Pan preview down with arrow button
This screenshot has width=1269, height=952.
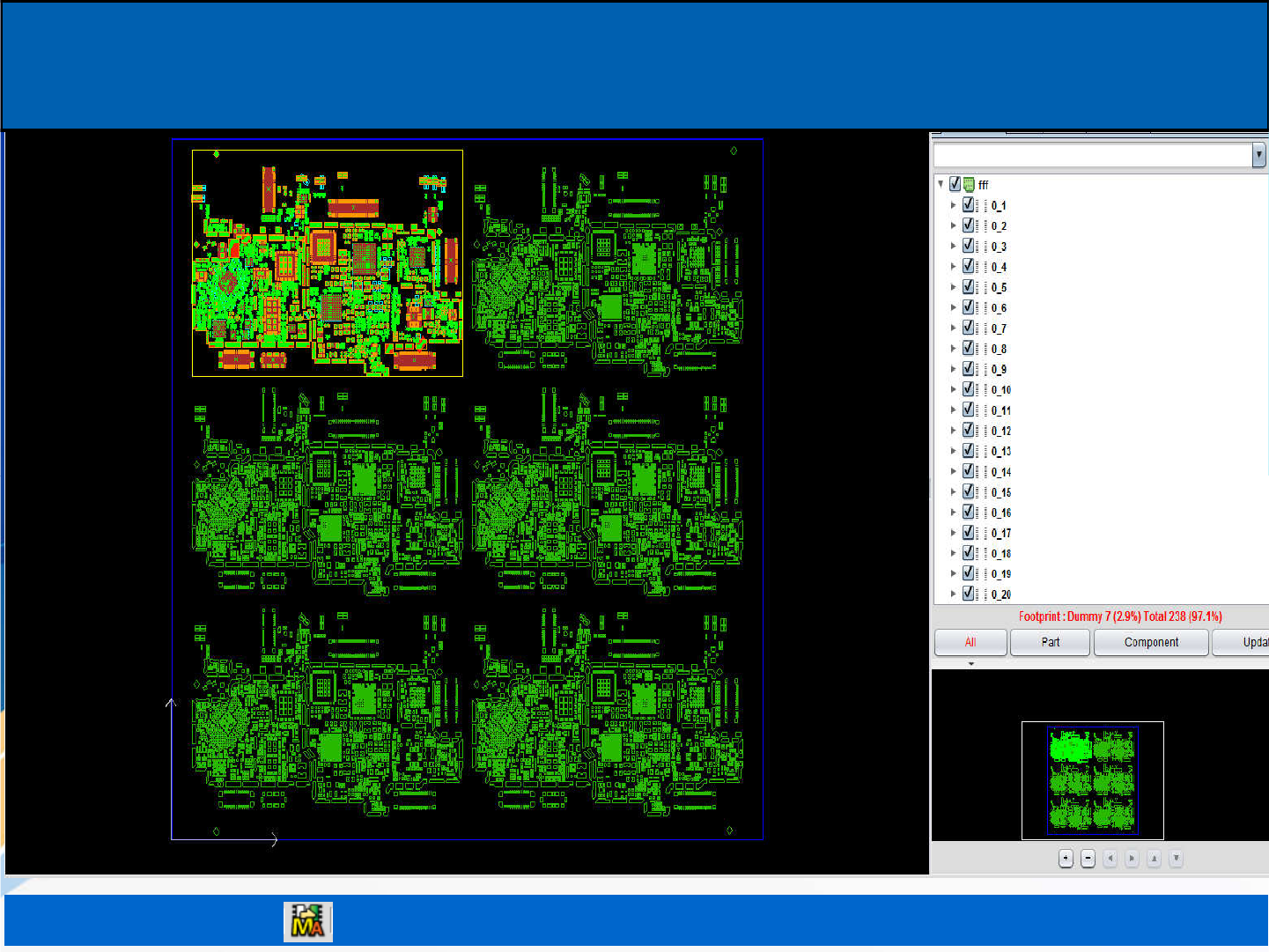click(1176, 859)
